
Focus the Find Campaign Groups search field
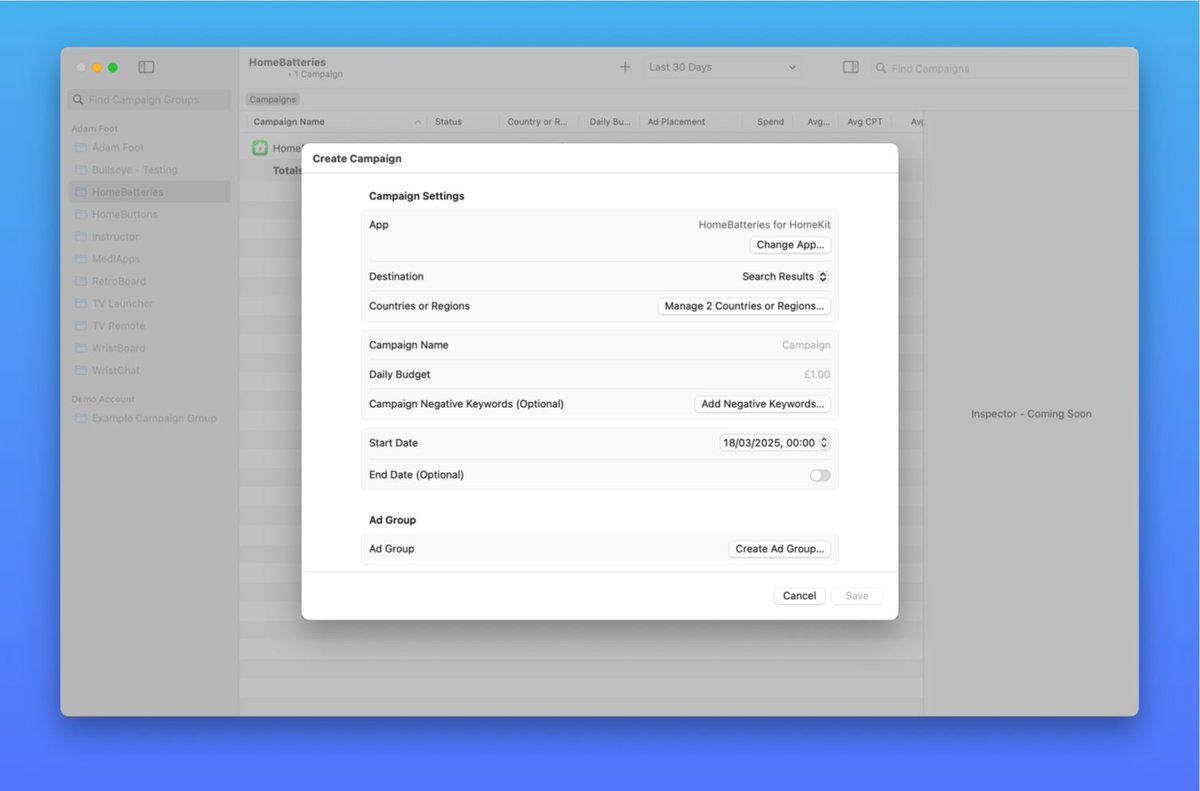click(x=149, y=100)
